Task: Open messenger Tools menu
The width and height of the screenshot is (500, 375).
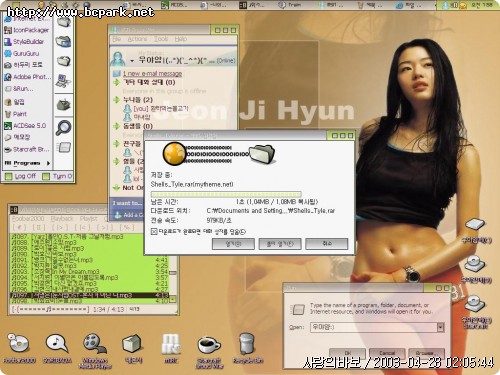Action: point(161,39)
